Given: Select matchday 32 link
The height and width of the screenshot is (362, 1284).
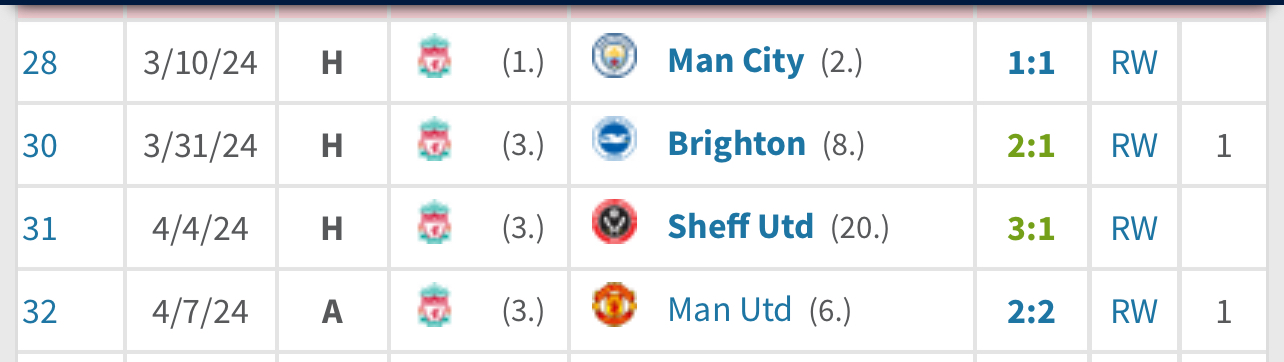Looking at the screenshot, I should click(40, 312).
